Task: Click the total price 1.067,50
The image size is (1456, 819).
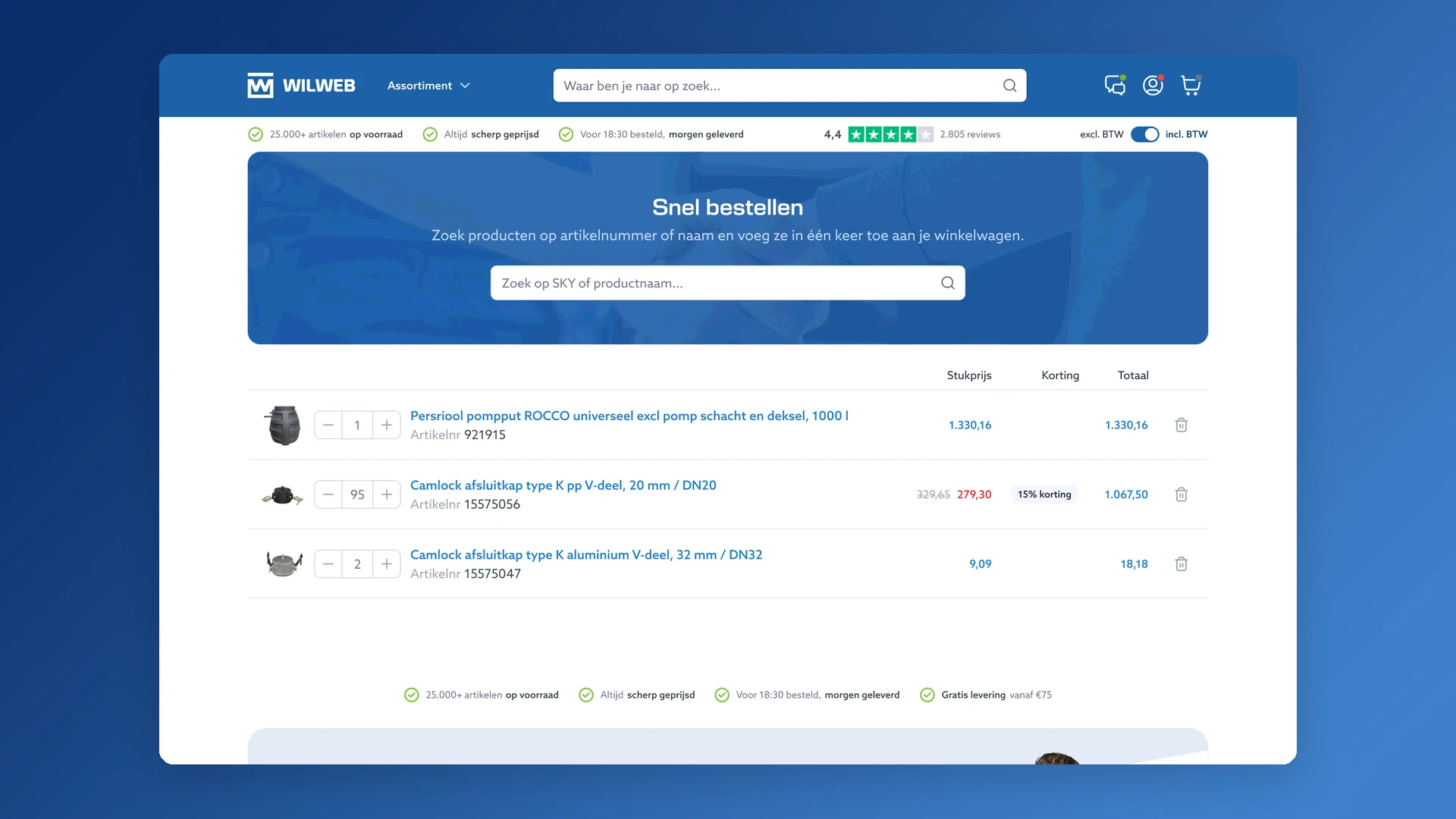Action: (1126, 494)
